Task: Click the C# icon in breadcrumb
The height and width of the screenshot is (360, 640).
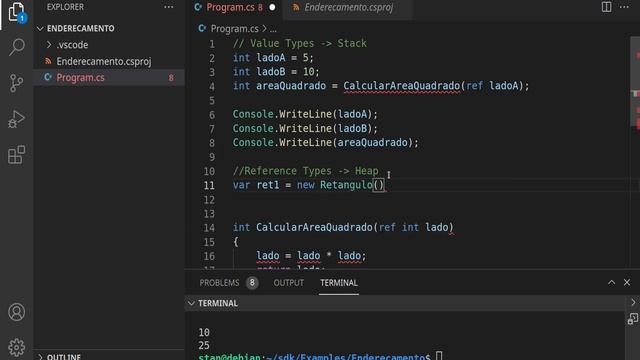Action: click(x=202, y=29)
